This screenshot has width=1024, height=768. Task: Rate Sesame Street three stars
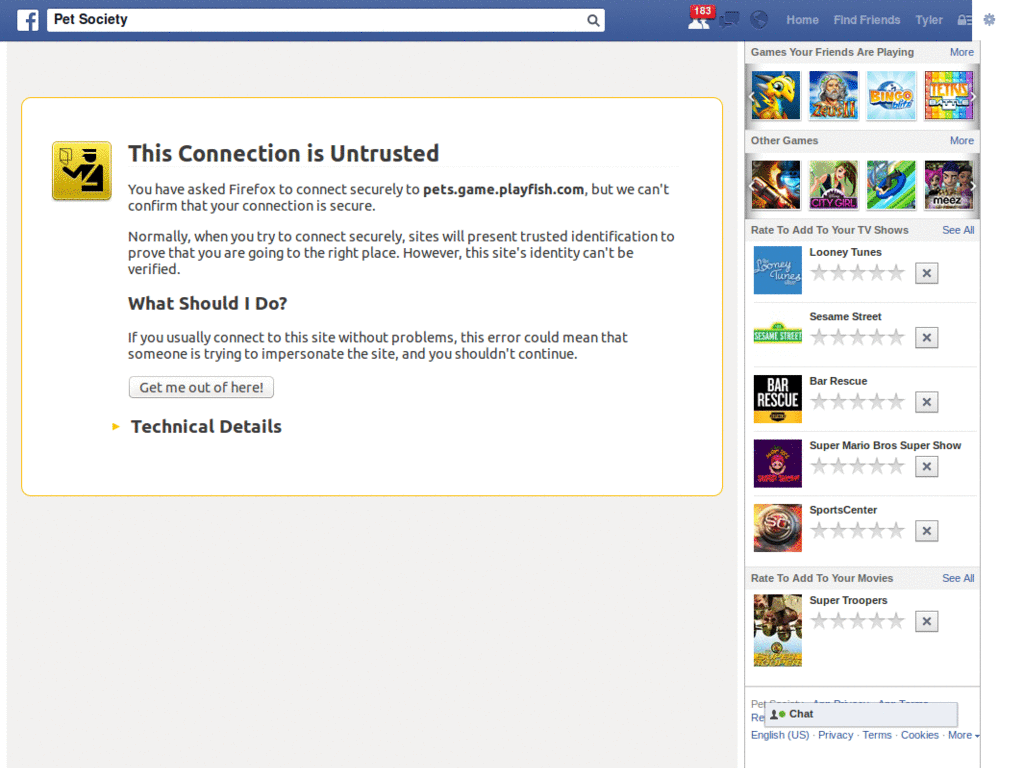point(857,338)
